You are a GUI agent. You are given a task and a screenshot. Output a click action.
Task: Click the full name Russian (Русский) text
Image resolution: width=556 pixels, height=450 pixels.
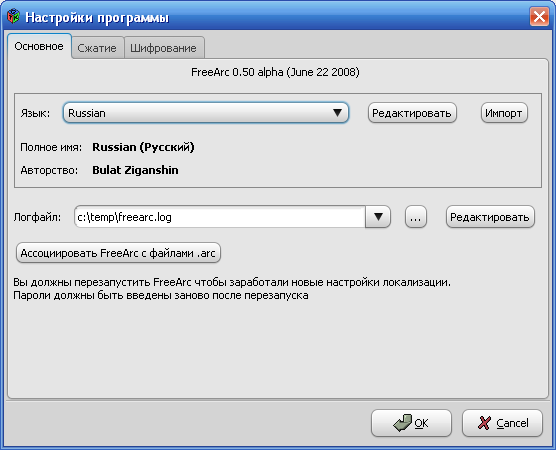tap(143, 147)
